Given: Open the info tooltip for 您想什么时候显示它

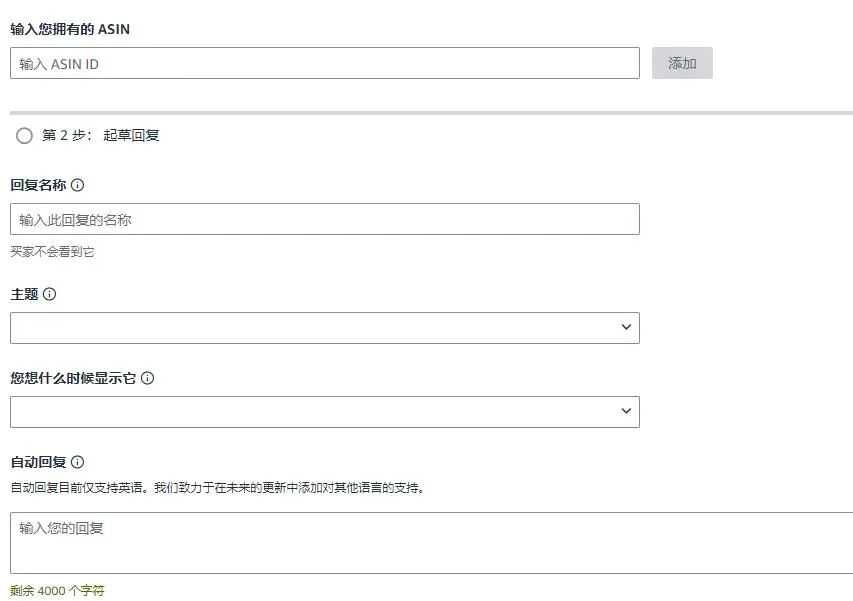Looking at the screenshot, I should coord(148,379).
